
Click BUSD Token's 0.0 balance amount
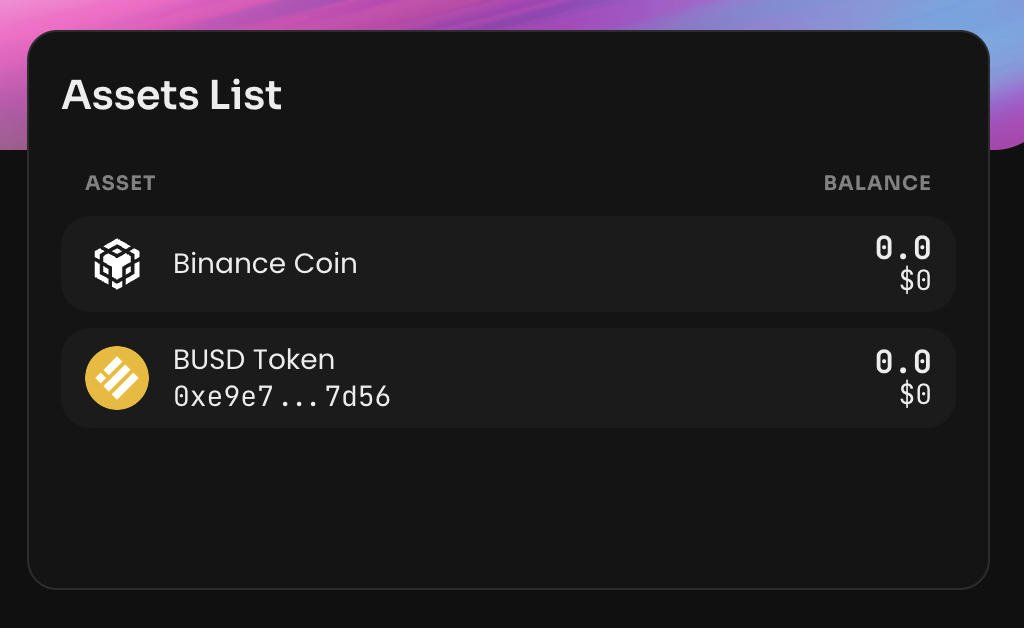click(x=903, y=362)
